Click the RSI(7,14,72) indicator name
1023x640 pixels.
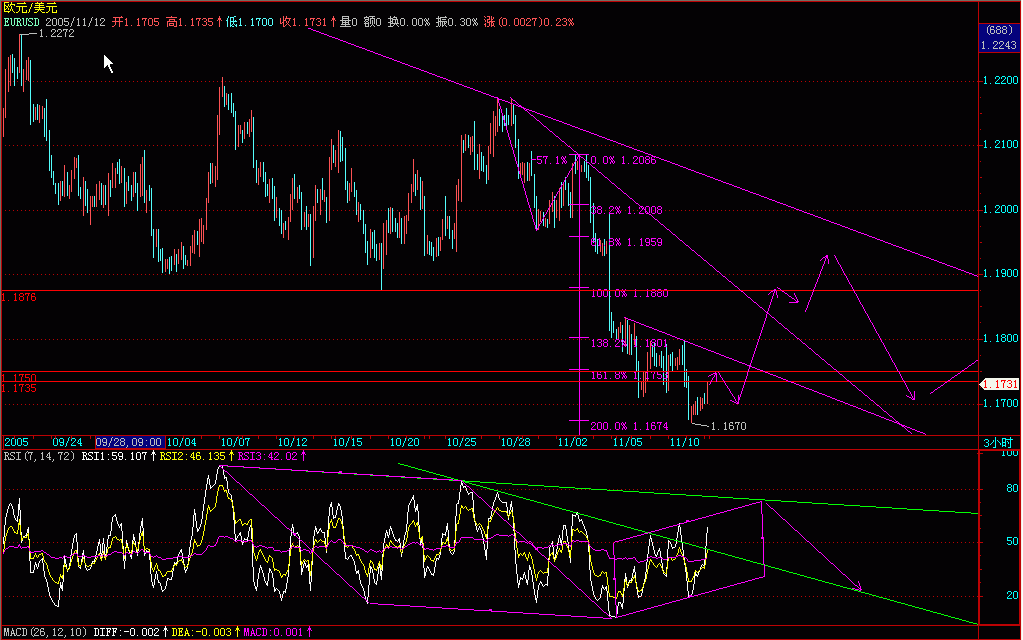pos(39,457)
